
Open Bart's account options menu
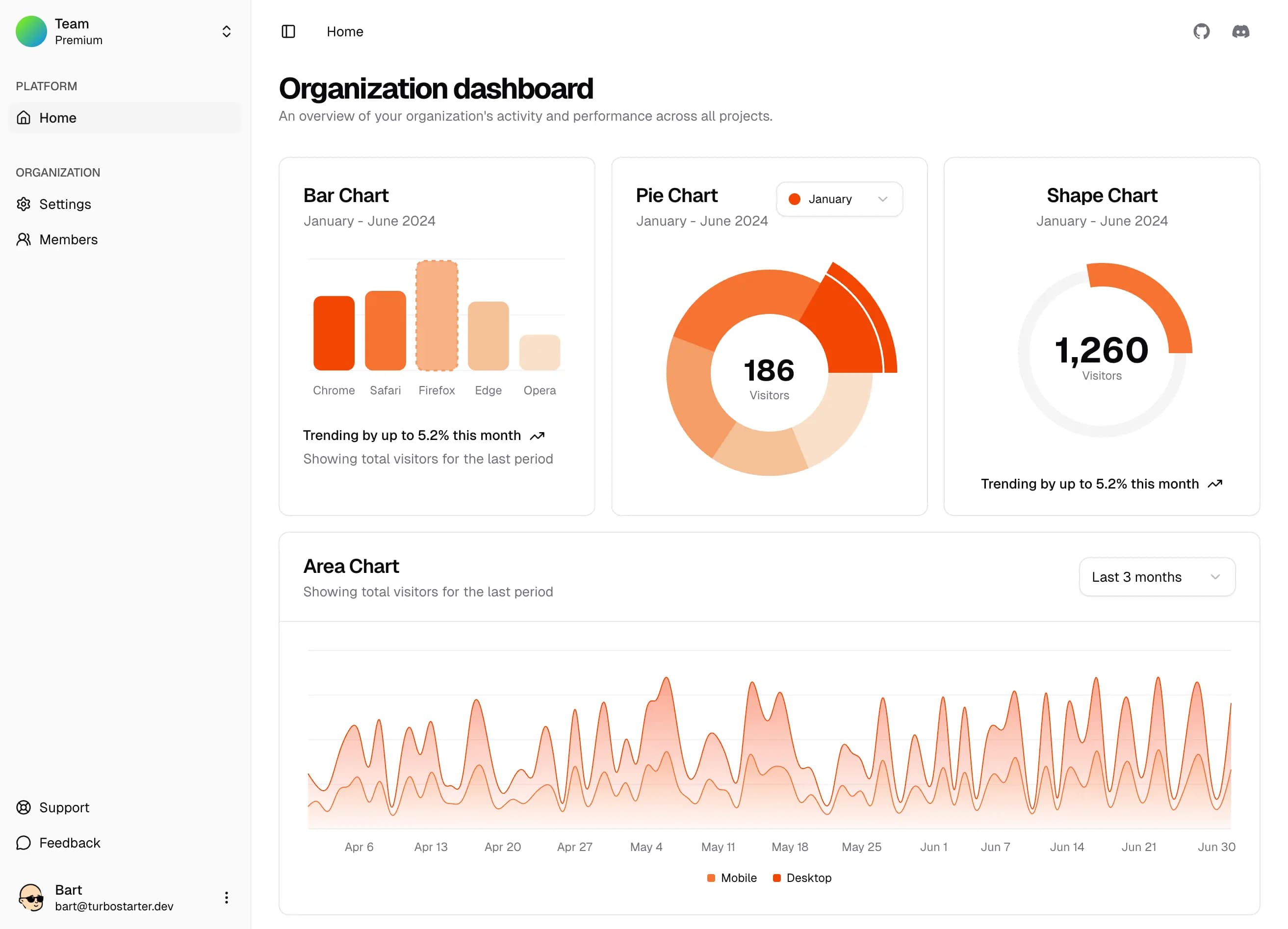point(227,897)
